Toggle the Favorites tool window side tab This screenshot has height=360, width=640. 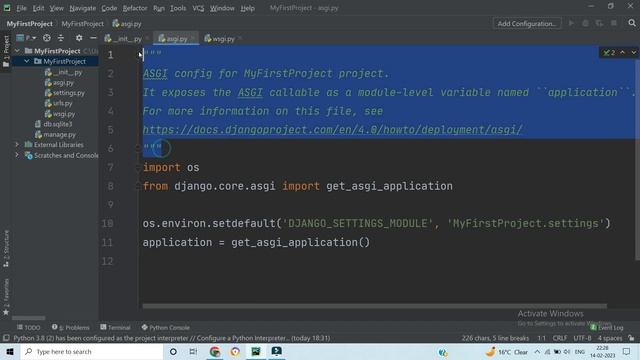6,297
